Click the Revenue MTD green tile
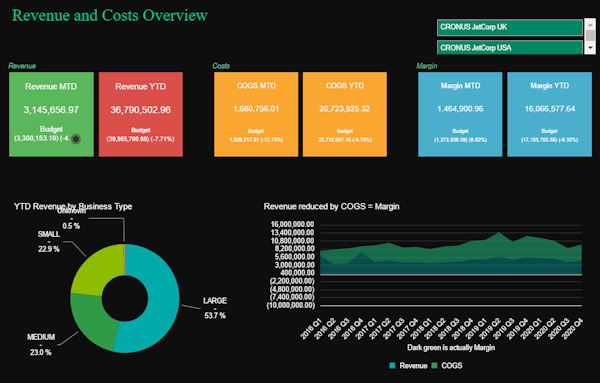Viewport: 600px width, 383px height. click(x=51, y=114)
